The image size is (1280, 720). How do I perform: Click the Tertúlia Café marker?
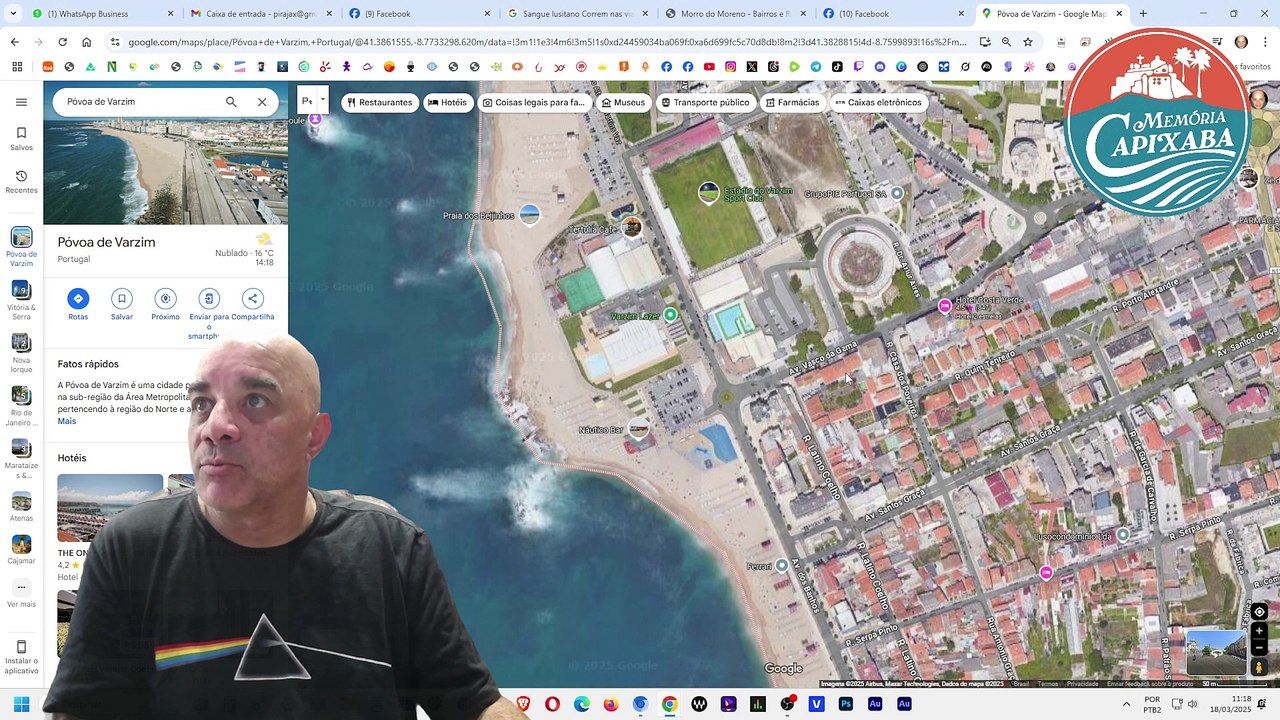[x=631, y=228]
